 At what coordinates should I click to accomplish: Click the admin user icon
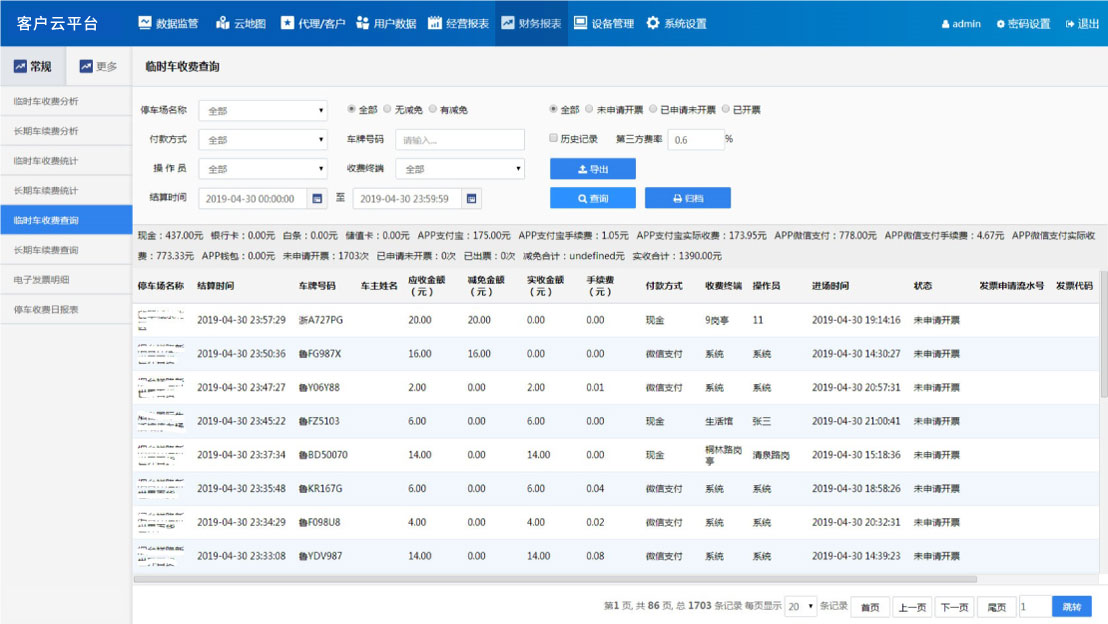pyautogui.click(x=945, y=24)
